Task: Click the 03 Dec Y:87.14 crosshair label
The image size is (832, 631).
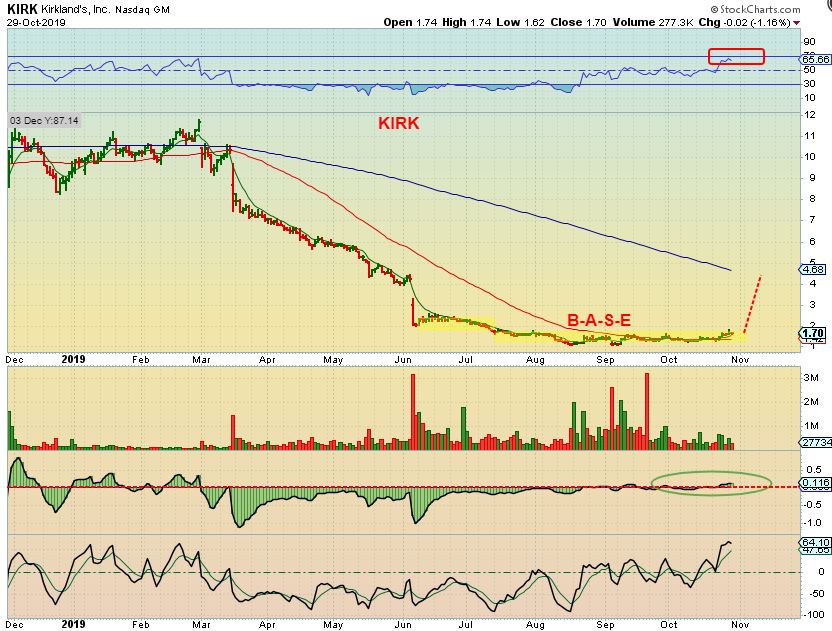Action: pyautogui.click(x=44, y=120)
